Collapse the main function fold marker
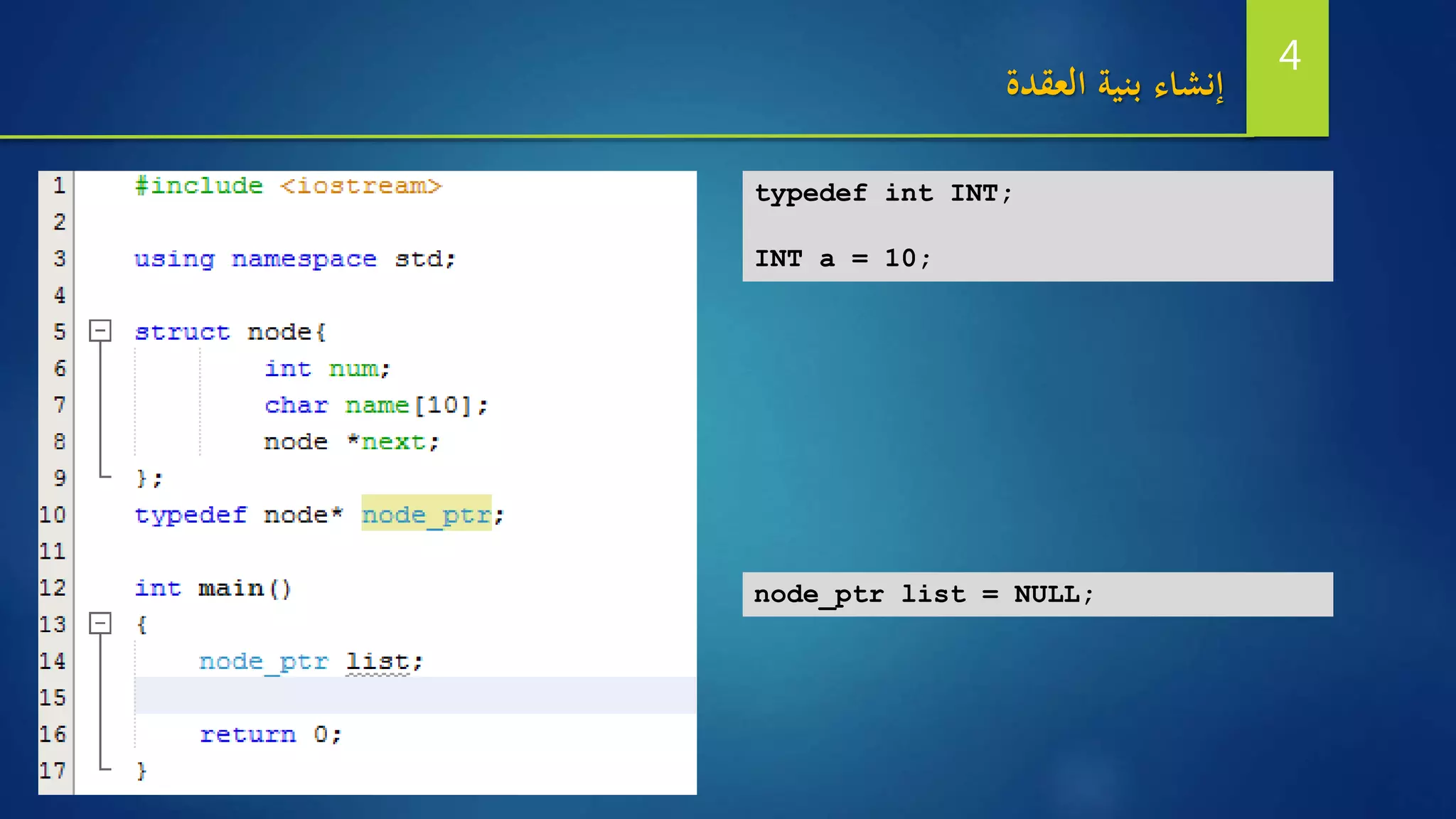The image size is (1456, 819). pyautogui.click(x=100, y=623)
